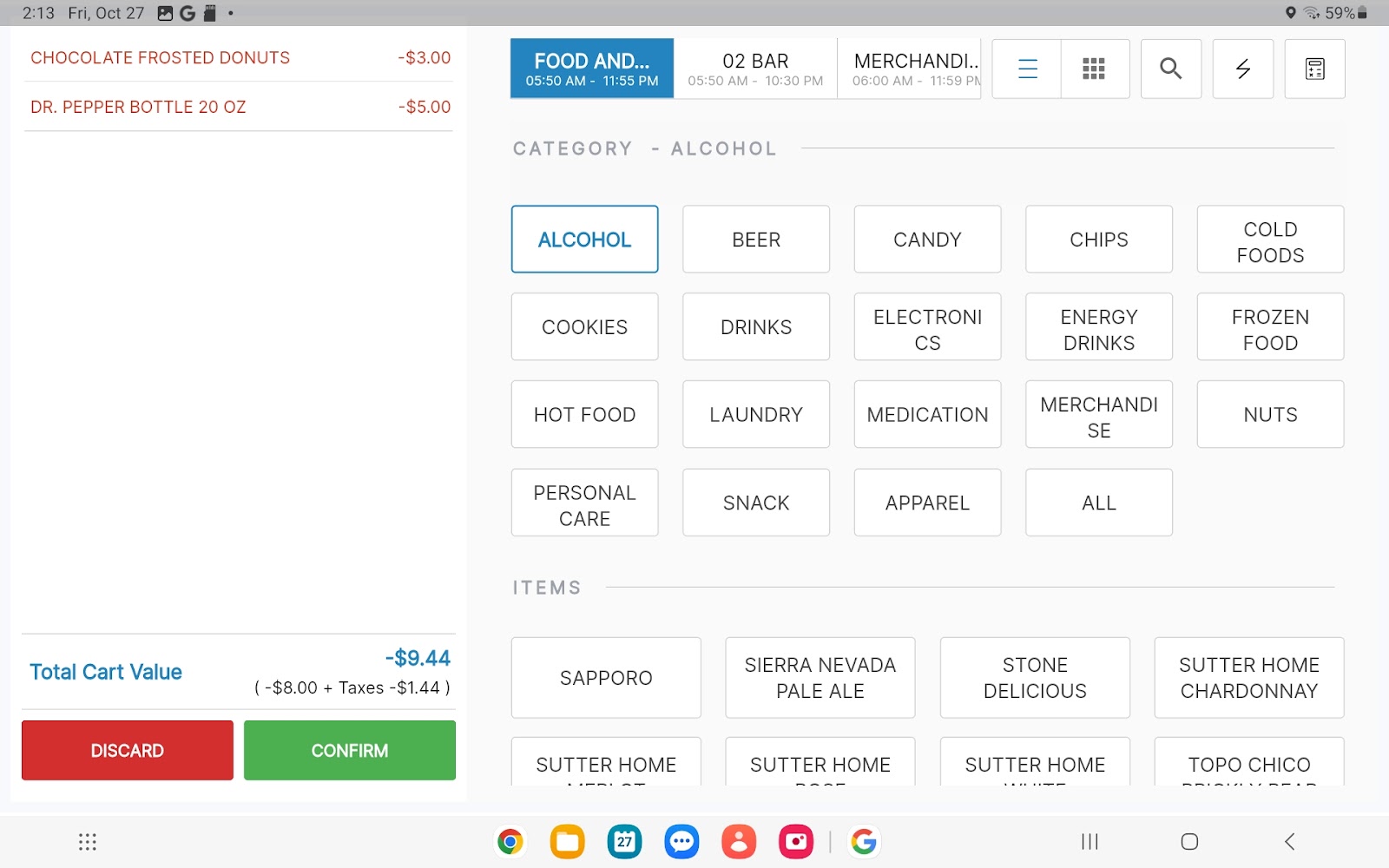
Task: Tap the lightning bolt quick action icon
Action: (1242, 69)
